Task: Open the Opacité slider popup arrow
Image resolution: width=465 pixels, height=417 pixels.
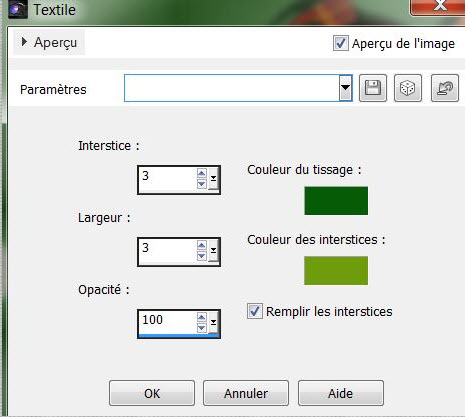Action: tap(213, 323)
